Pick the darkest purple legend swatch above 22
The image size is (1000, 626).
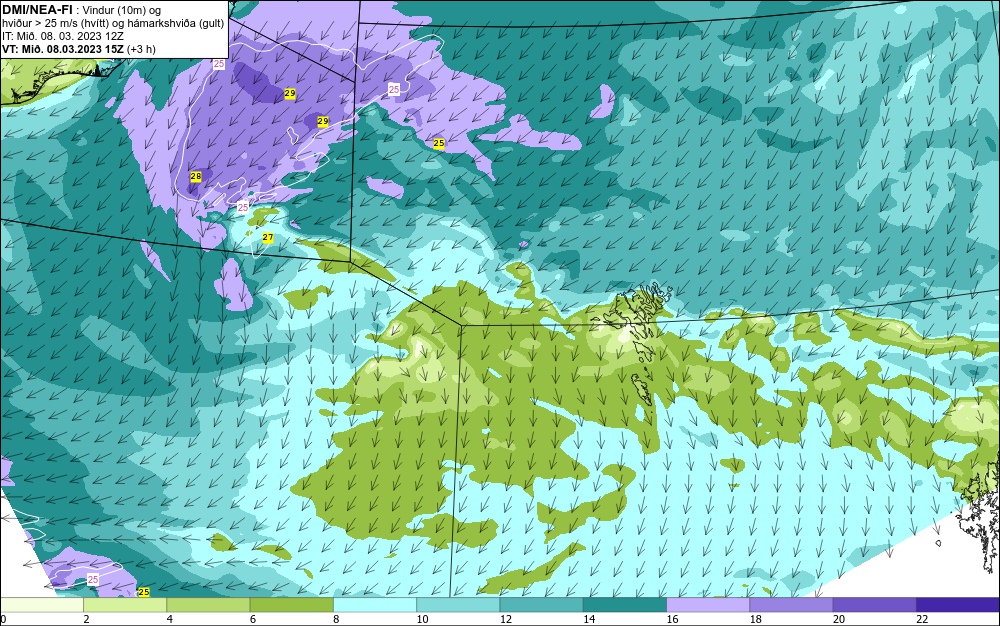coord(958,605)
